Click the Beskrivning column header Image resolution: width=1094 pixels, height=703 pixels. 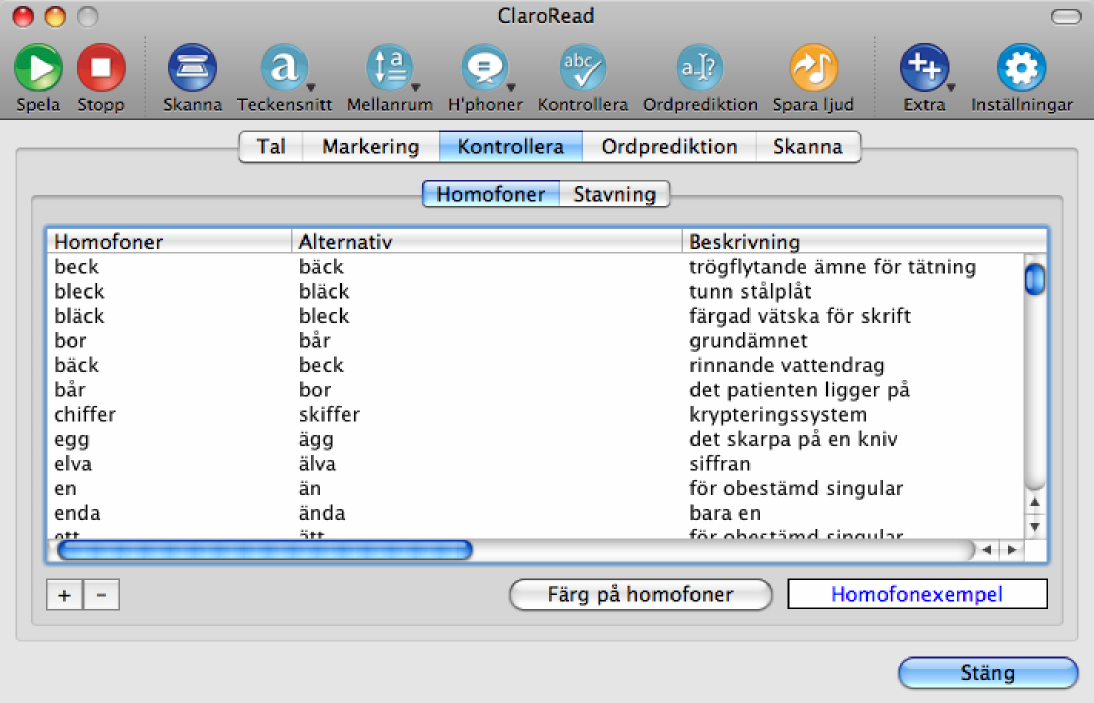(864, 241)
